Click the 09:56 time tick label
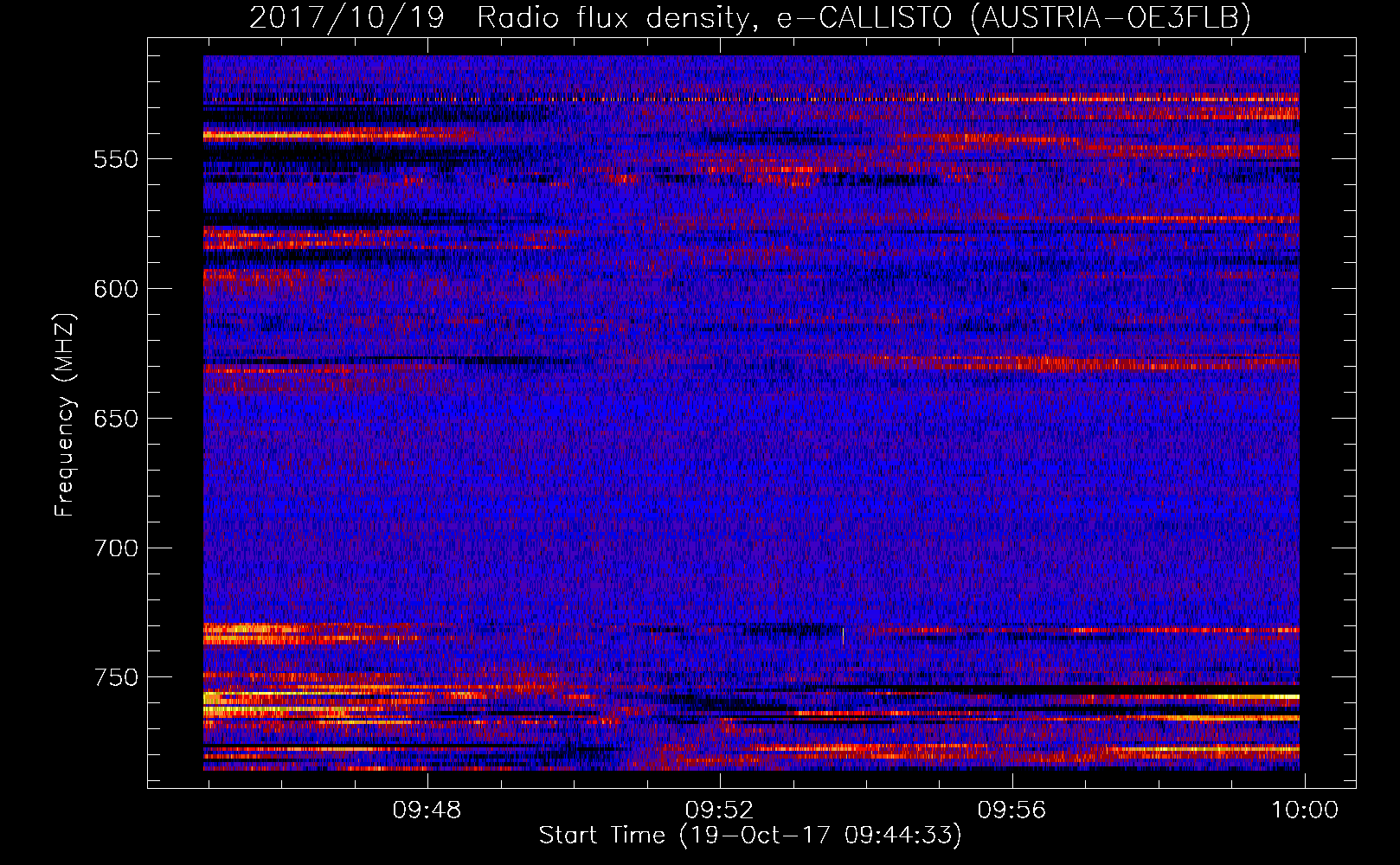The image size is (1400, 865). click(1011, 811)
